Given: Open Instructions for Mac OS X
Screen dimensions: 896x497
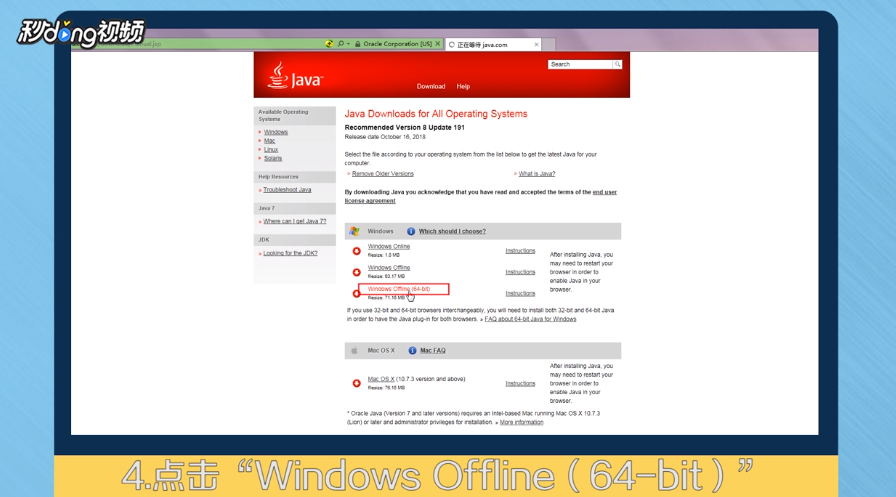Looking at the screenshot, I should point(520,384).
